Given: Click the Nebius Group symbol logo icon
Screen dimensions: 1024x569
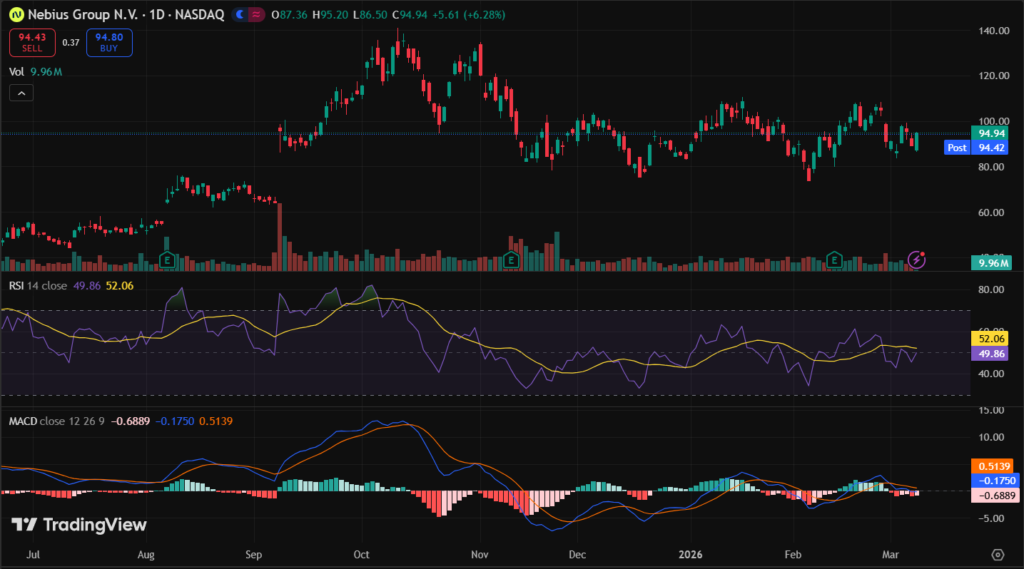Looking at the screenshot, I should click(15, 15).
